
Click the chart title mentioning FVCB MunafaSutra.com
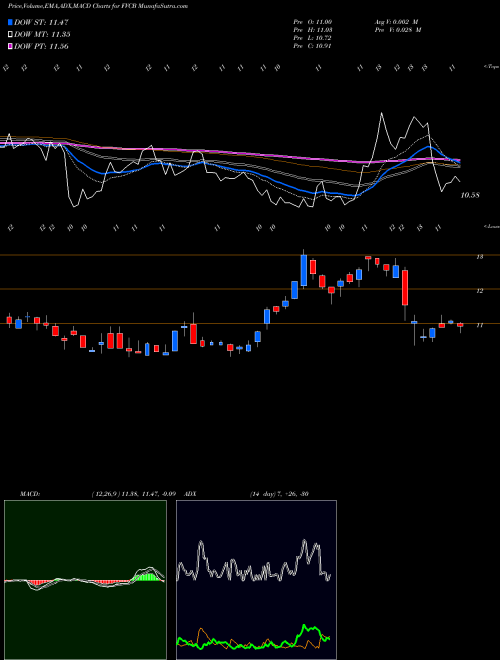click(x=98, y=6)
